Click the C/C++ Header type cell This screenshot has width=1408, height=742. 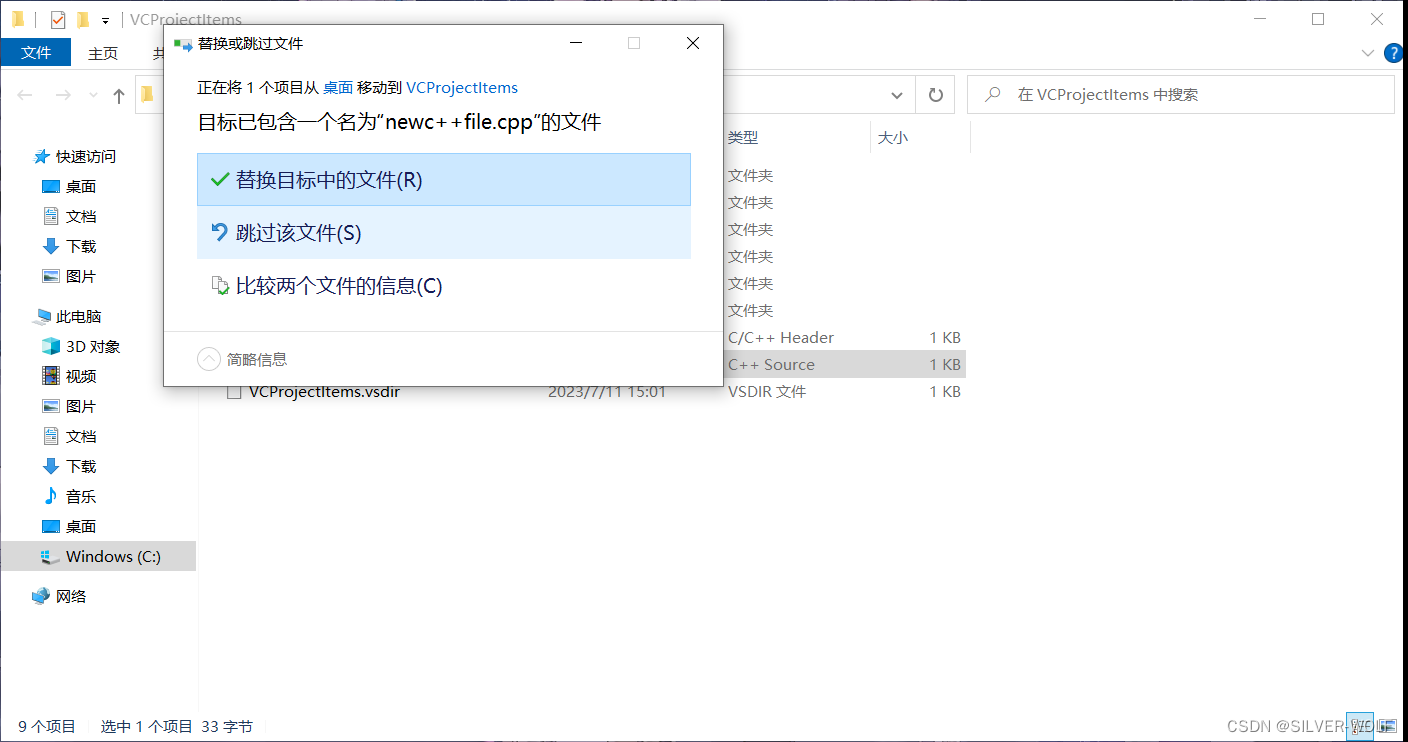[781, 338]
